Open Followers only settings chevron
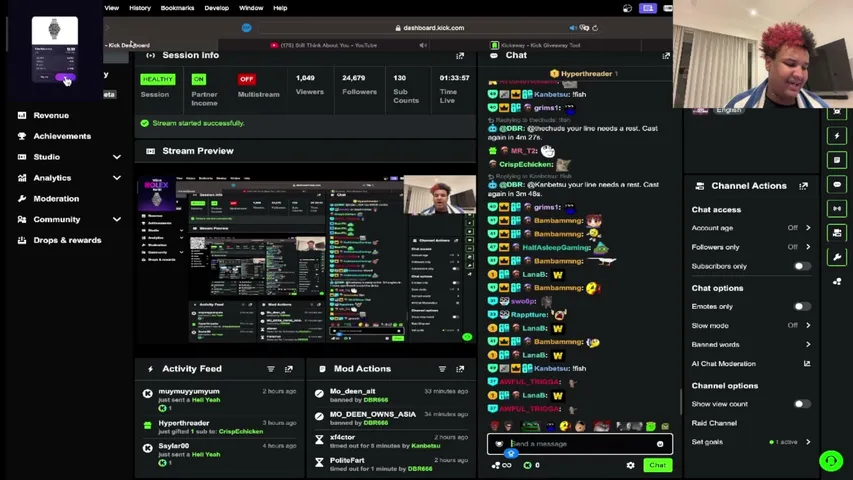 point(808,247)
